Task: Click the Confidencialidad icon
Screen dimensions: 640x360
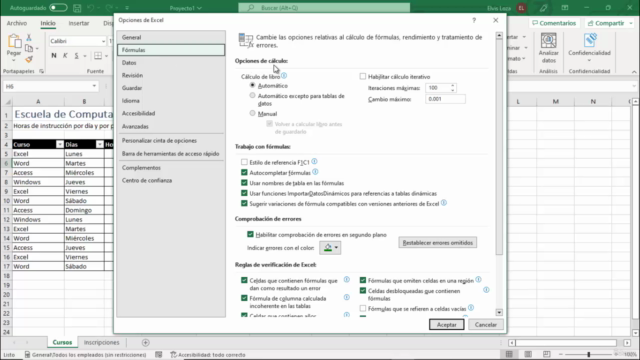Action: (589, 41)
